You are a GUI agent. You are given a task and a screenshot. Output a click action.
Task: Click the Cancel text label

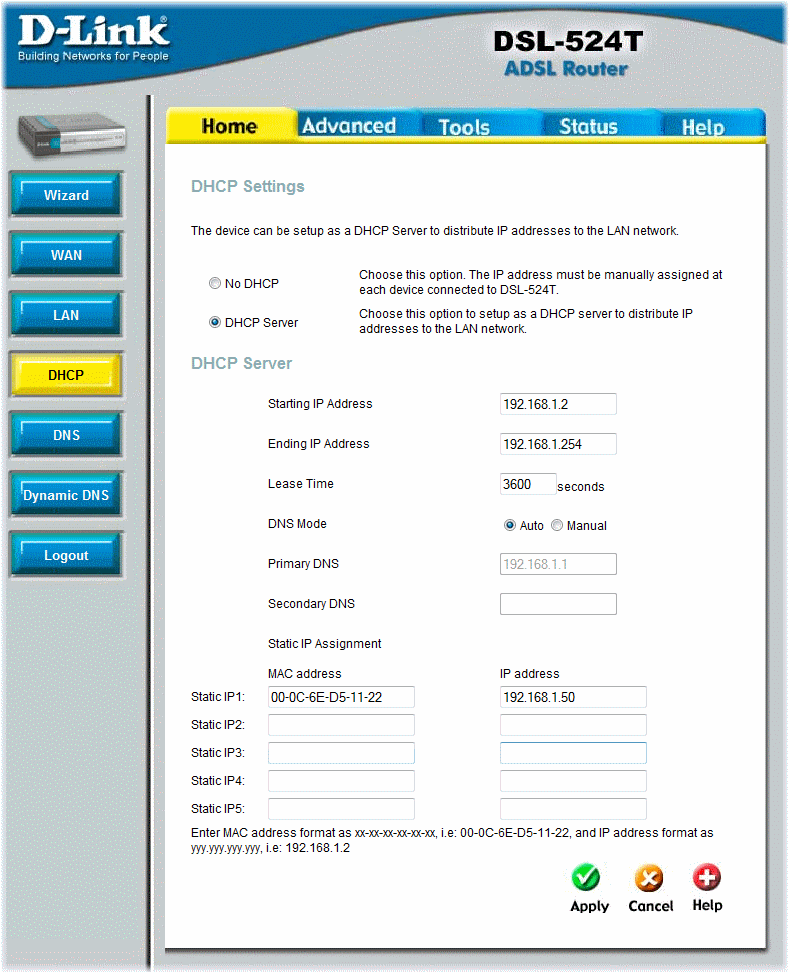[x=651, y=906]
